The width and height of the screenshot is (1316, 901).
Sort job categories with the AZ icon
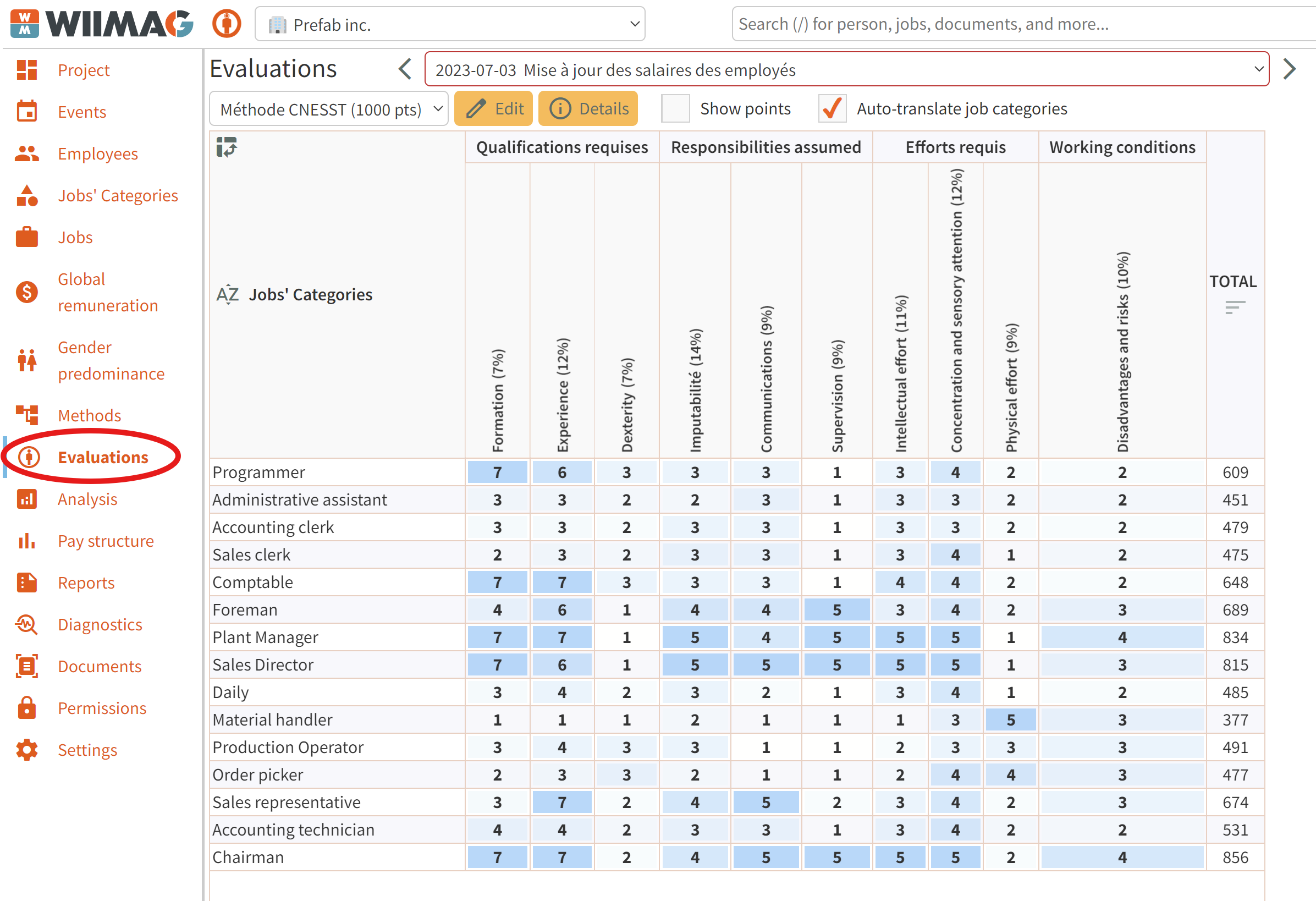228,294
